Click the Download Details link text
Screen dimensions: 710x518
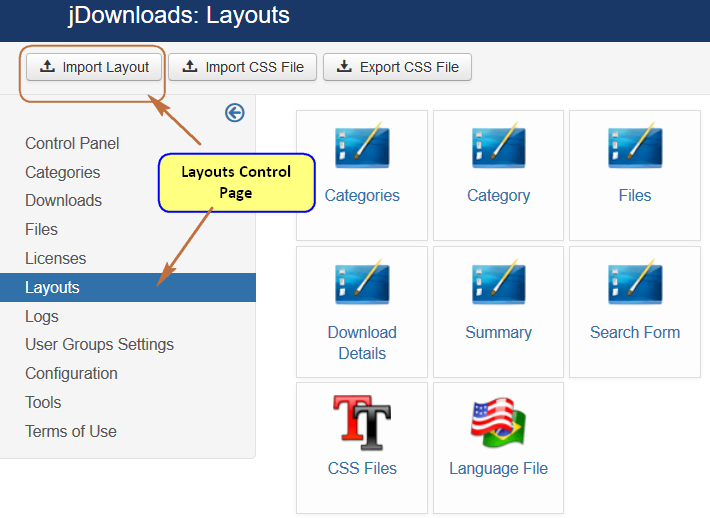(362, 343)
